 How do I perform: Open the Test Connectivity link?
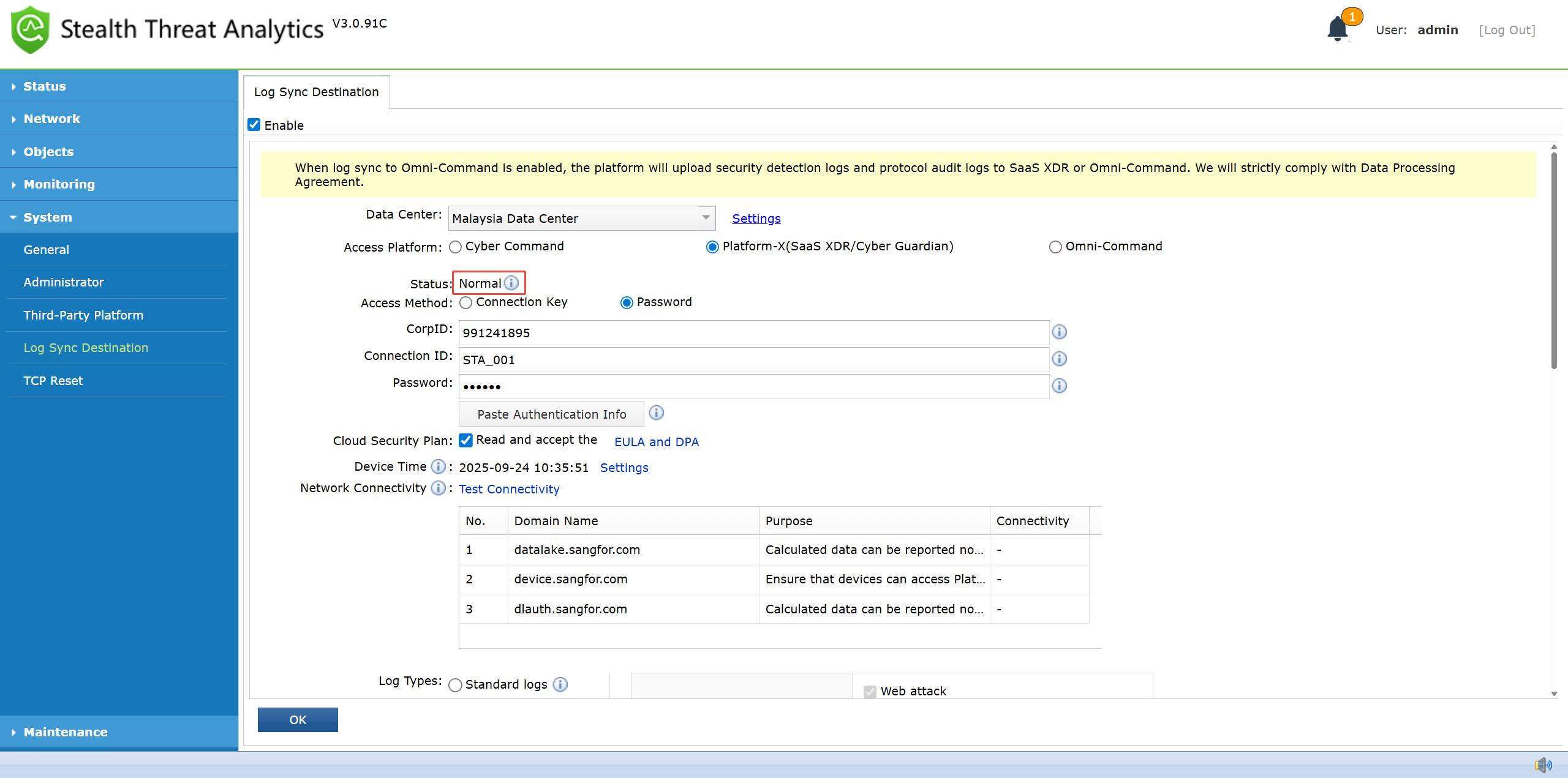click(x=509, y=488)
